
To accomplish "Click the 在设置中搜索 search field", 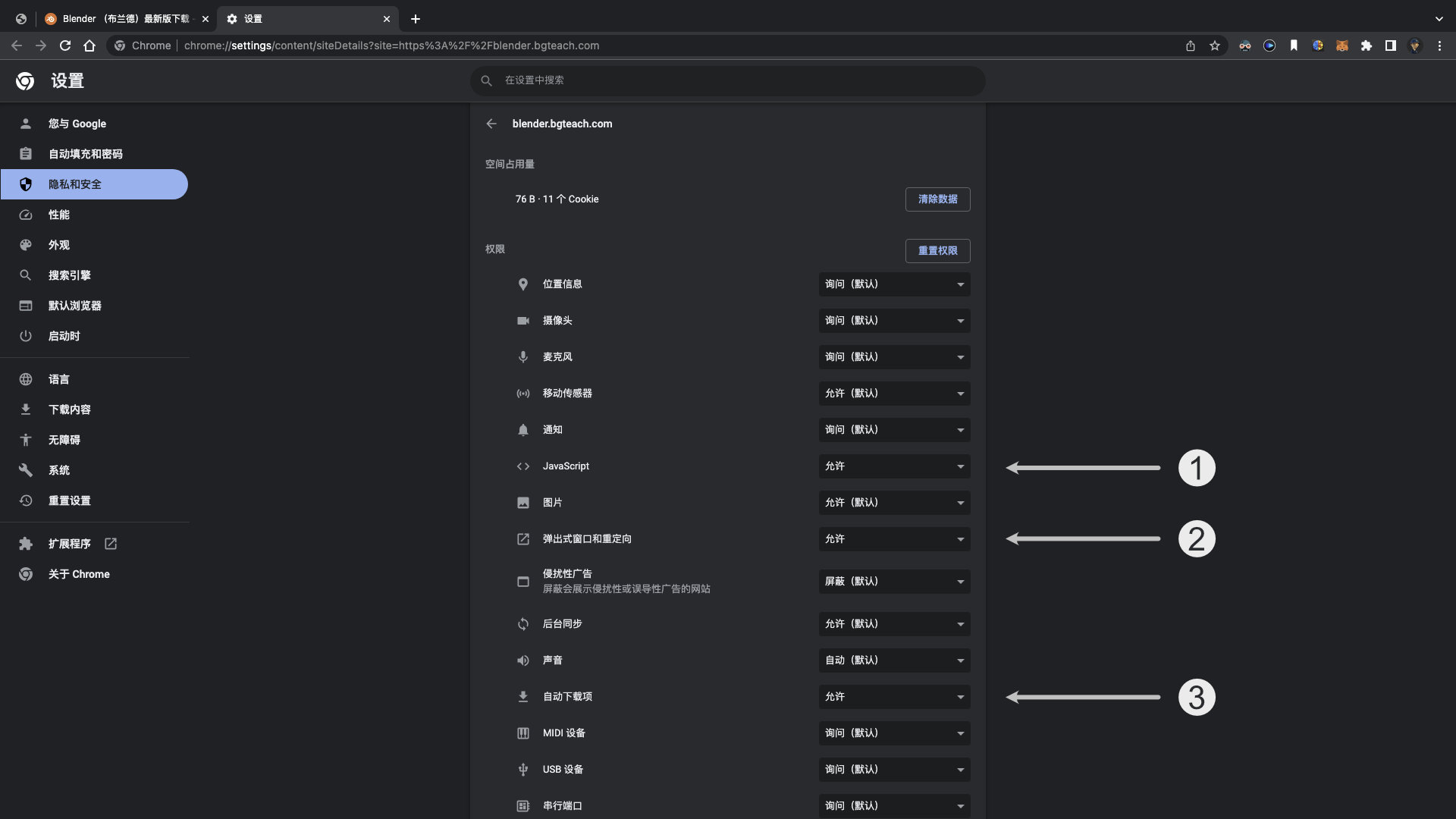I will click(728, 80).
